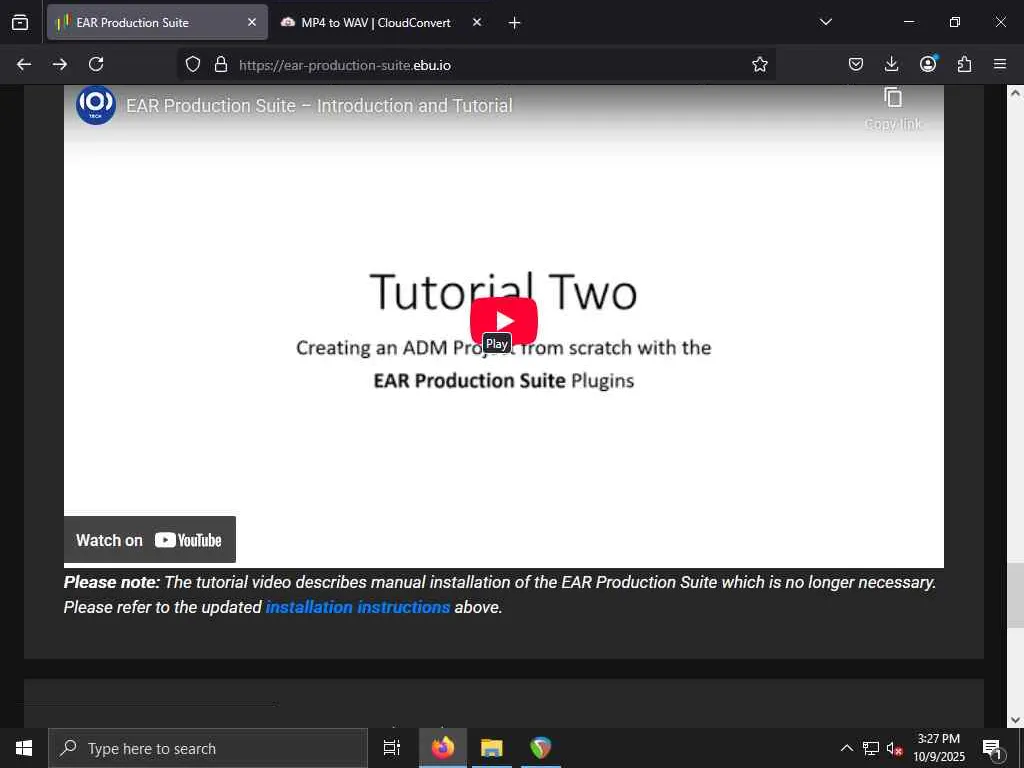Open a new browser tab
This screenshot has height=768, width=1024.
point(515,23)
